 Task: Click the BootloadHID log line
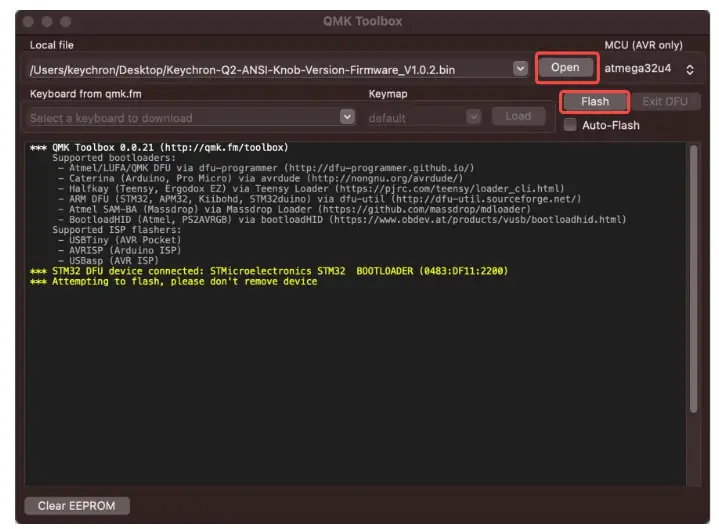coord(342,220)
